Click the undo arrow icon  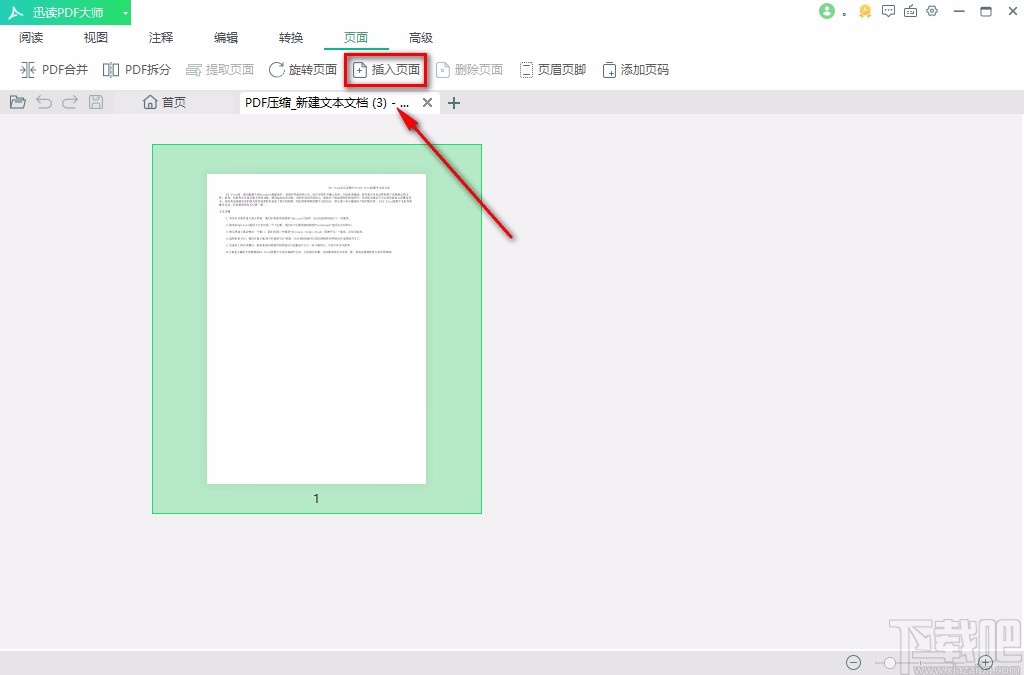43,101
